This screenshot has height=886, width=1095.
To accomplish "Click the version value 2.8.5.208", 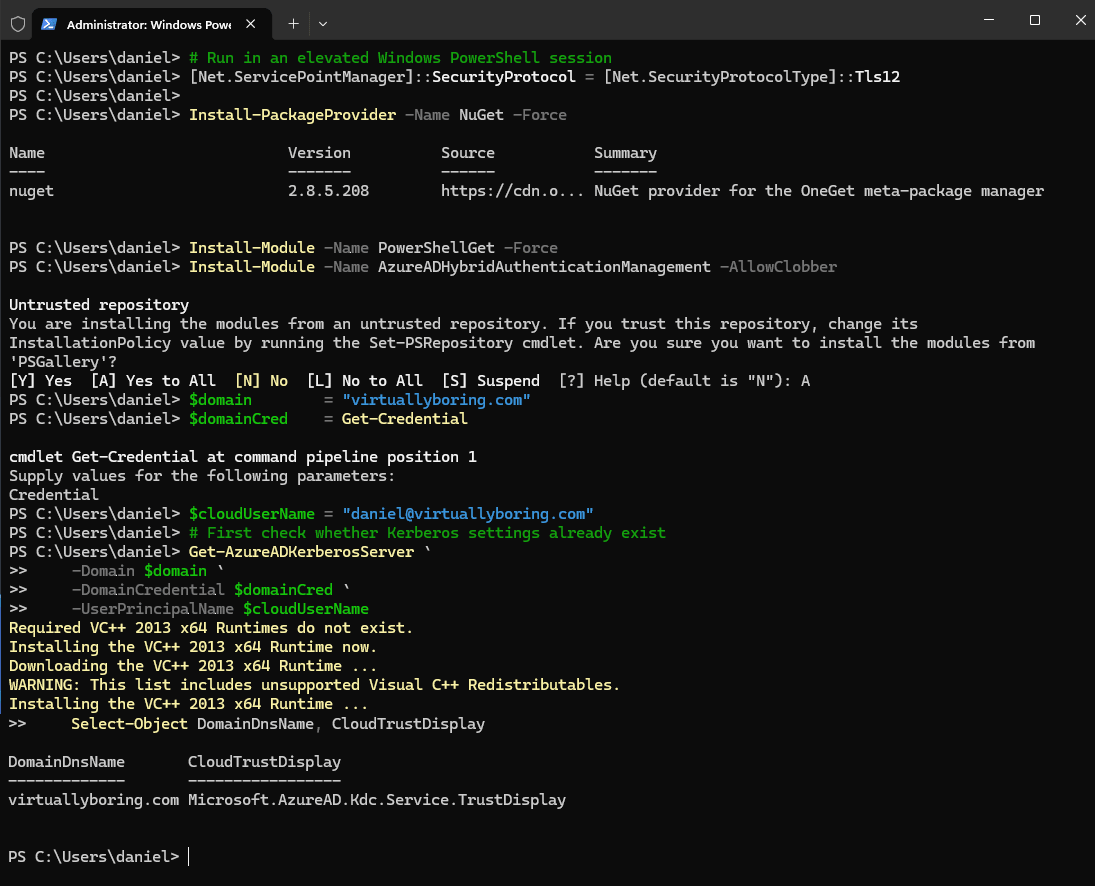I will pos(328,191).
